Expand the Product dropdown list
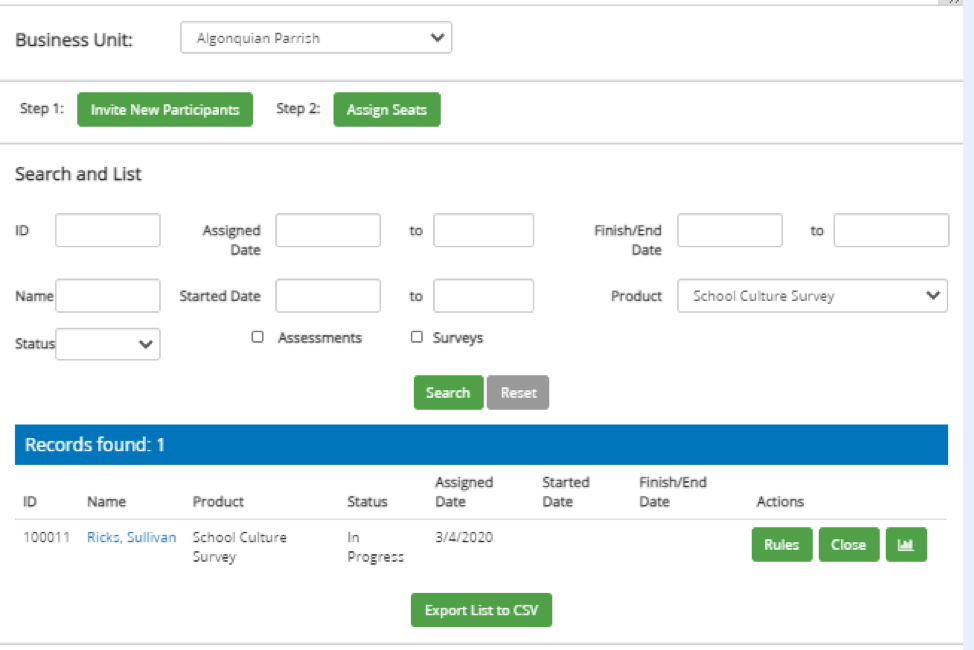The height and width of the screenshot is (650, 974). (x=812, y=296)
